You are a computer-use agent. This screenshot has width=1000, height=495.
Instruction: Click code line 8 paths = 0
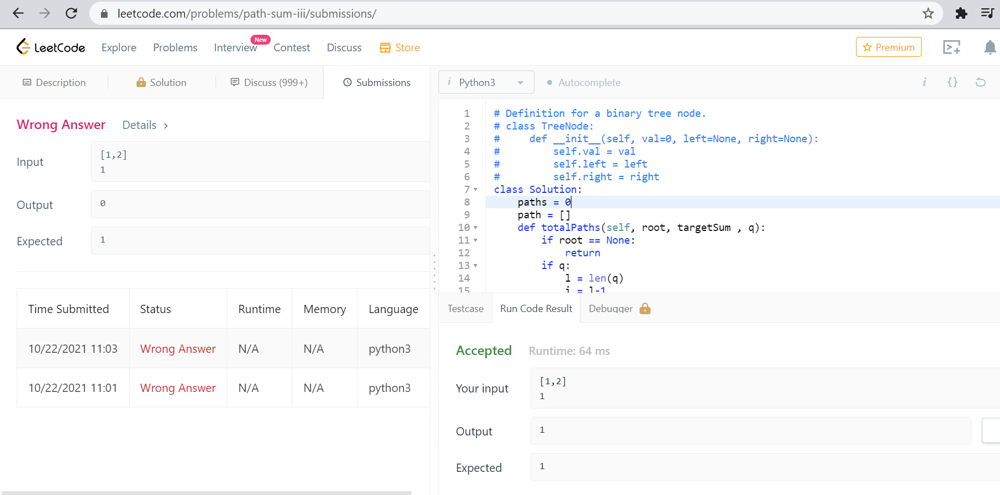(x=545, y=203)
